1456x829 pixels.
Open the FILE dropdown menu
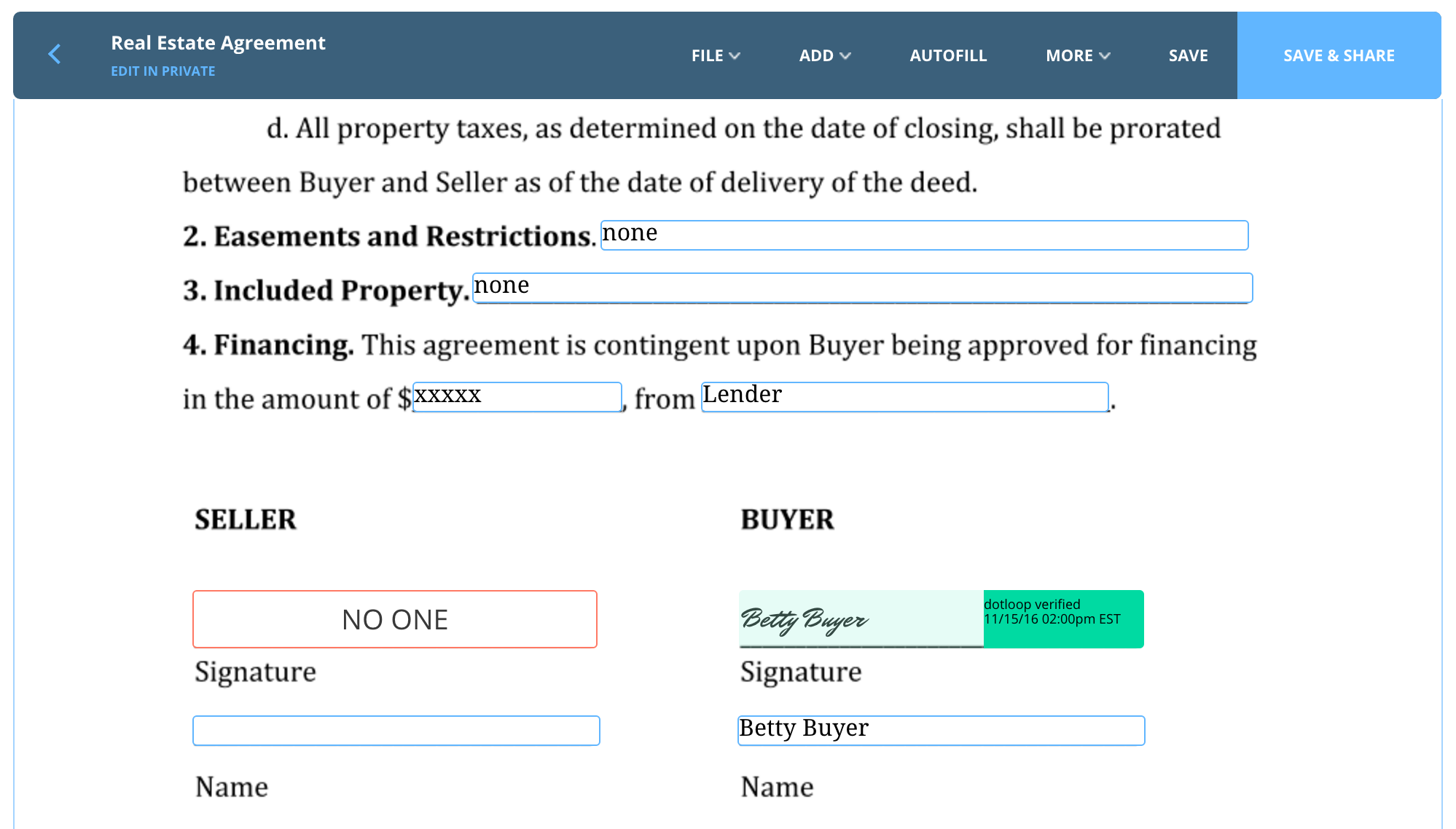(x=715, y=55)
